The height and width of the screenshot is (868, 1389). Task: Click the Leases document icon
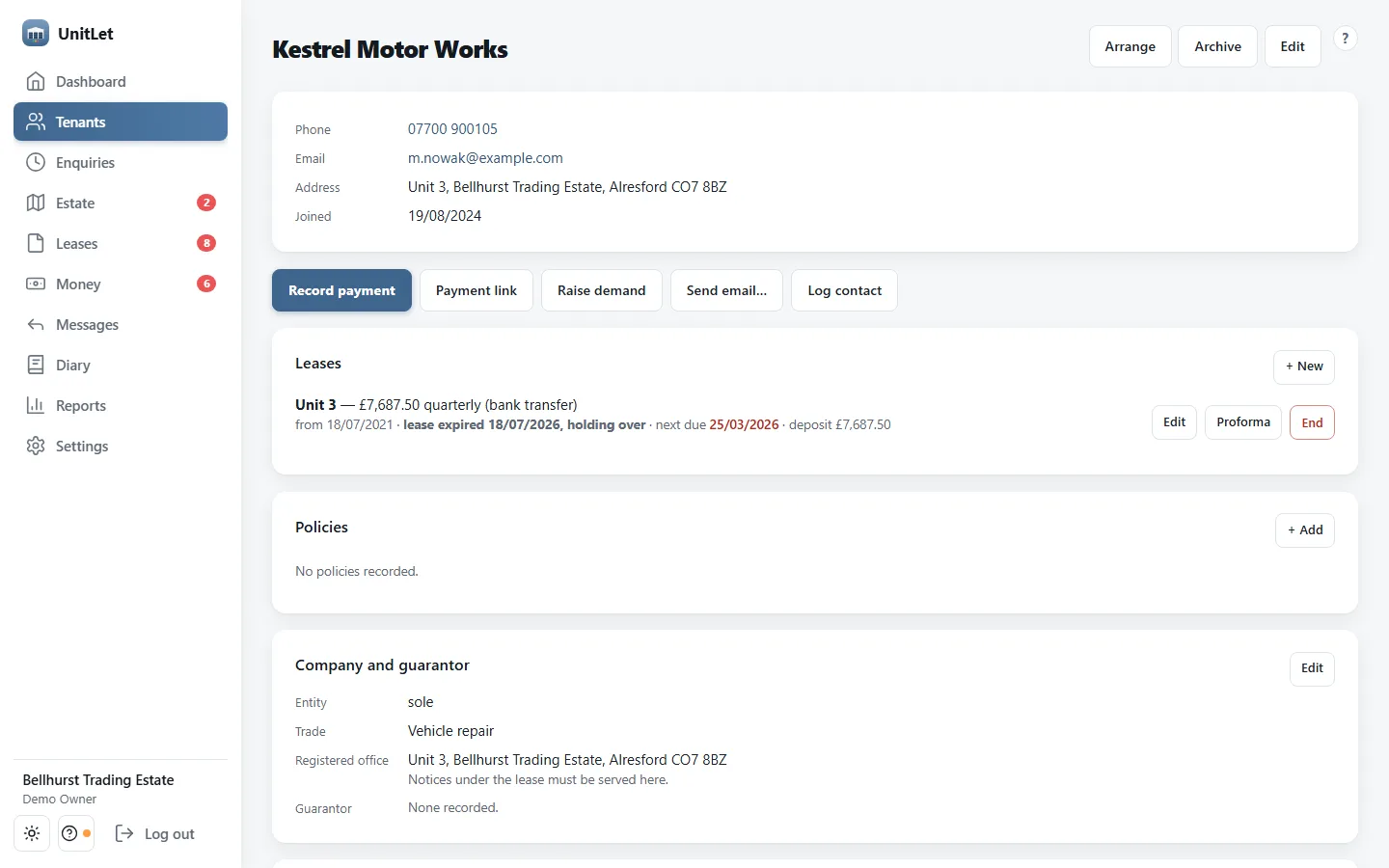tap(36, 243)
